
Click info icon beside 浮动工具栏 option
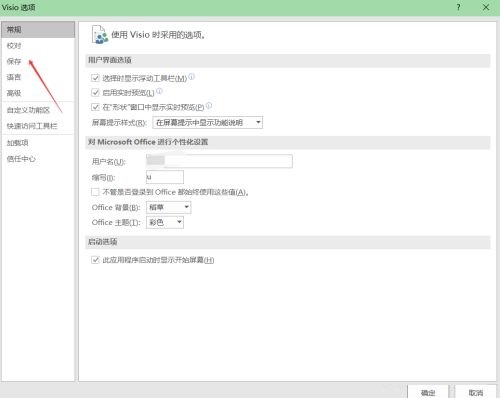[x=191, y=76]
